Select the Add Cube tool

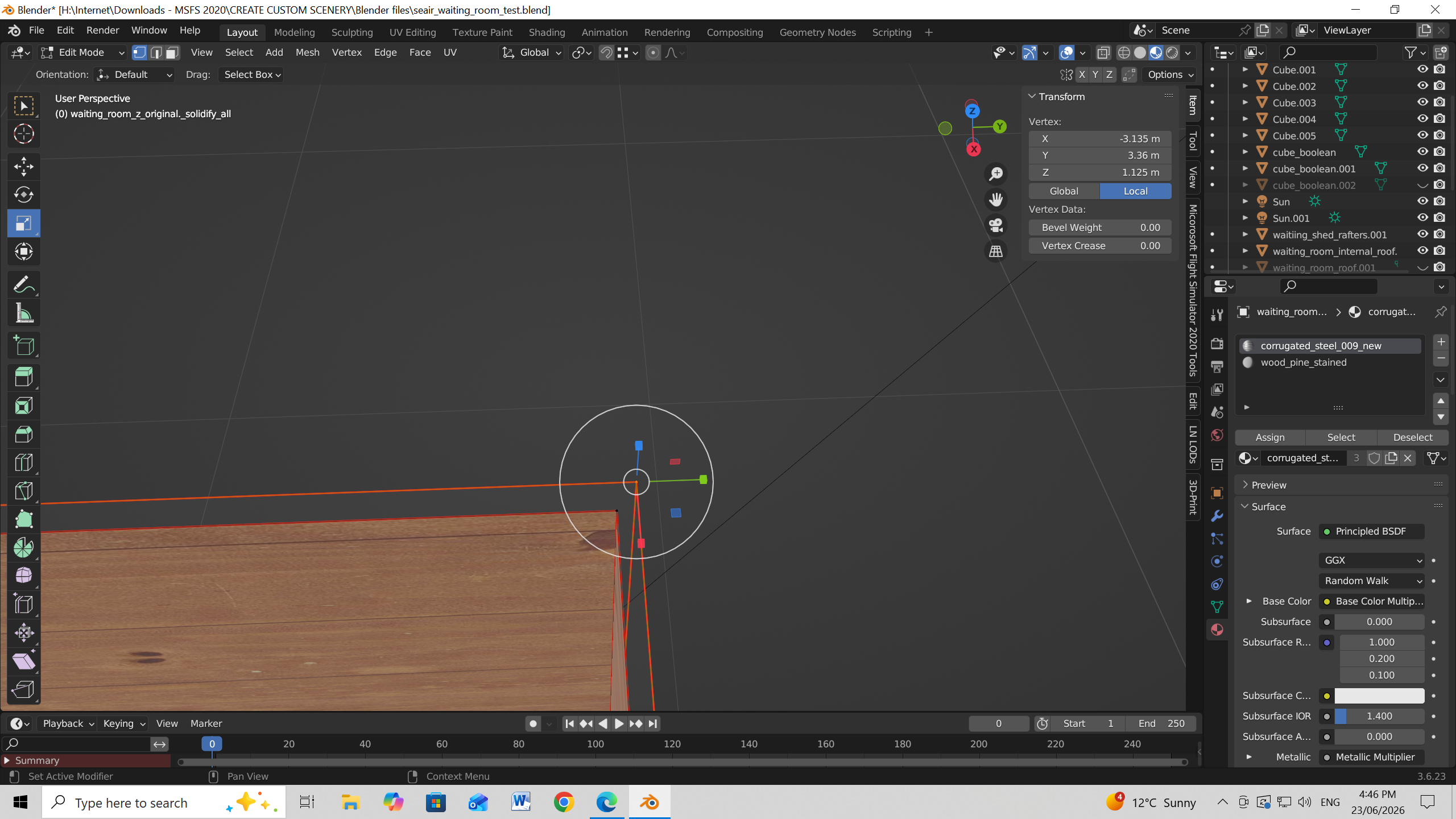pyautogui.click(x=24, y=345)
